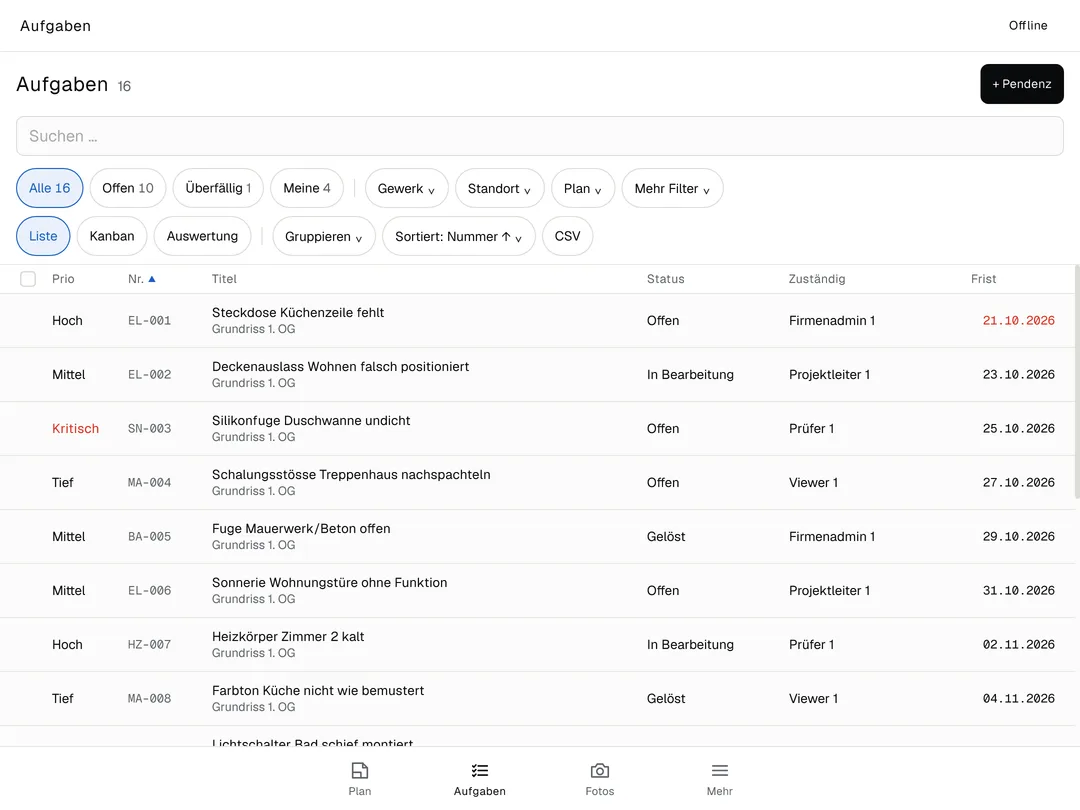1080x810 pixels.
Task: Sort by the Prio column header
Action: point(63,279)
